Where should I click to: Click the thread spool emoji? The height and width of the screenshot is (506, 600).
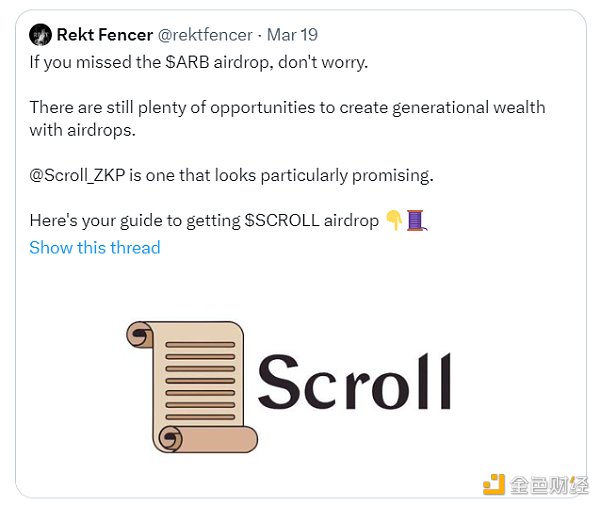417,220
